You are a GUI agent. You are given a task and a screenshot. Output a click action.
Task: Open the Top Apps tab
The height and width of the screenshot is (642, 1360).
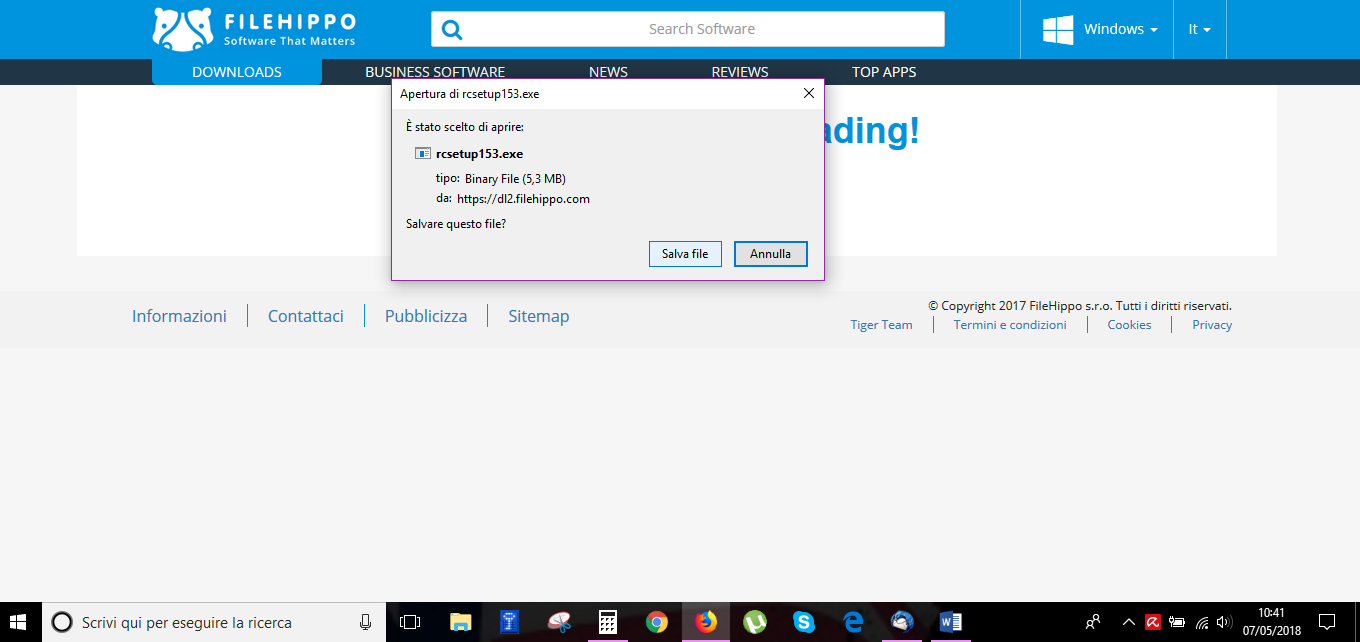(884, 72)
